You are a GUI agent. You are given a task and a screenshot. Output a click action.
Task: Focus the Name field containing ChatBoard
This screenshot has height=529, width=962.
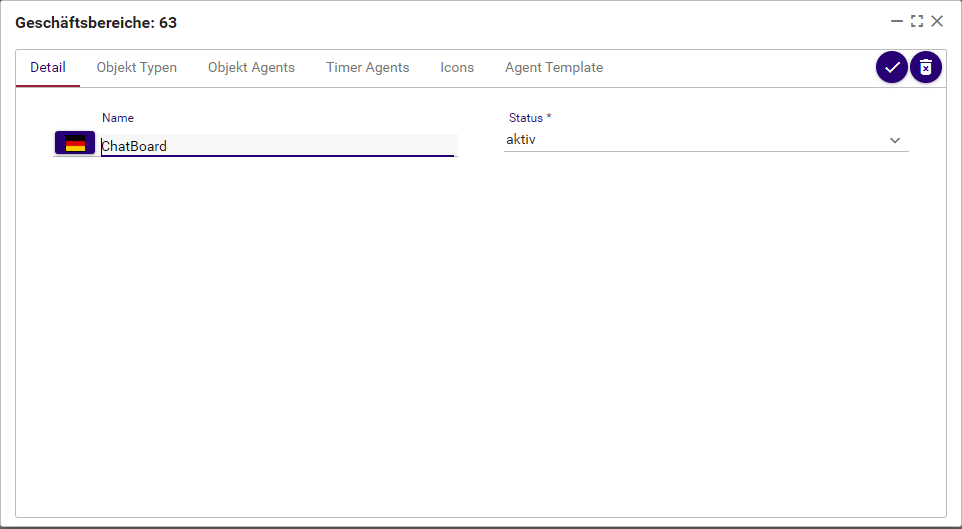coord(279,145)
